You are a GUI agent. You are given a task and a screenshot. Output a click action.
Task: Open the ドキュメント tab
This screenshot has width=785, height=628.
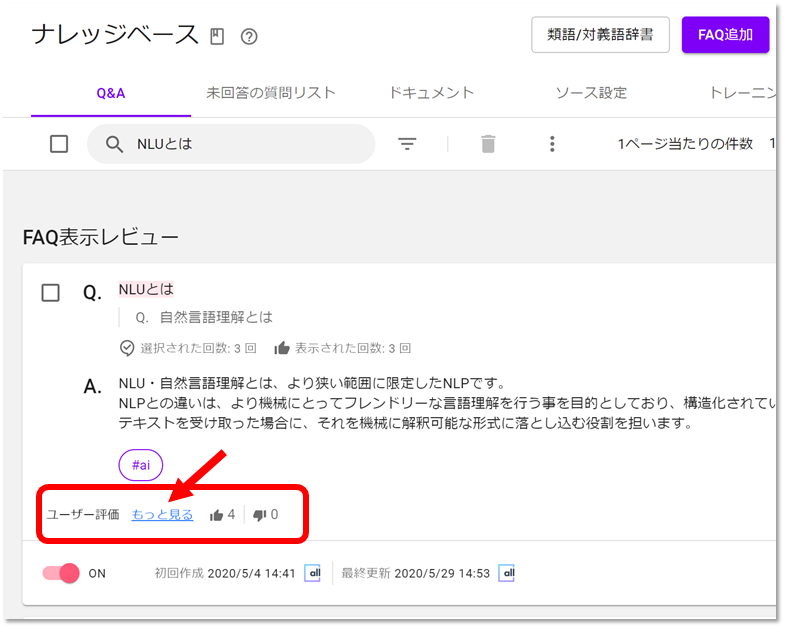(x=431, y=93)
